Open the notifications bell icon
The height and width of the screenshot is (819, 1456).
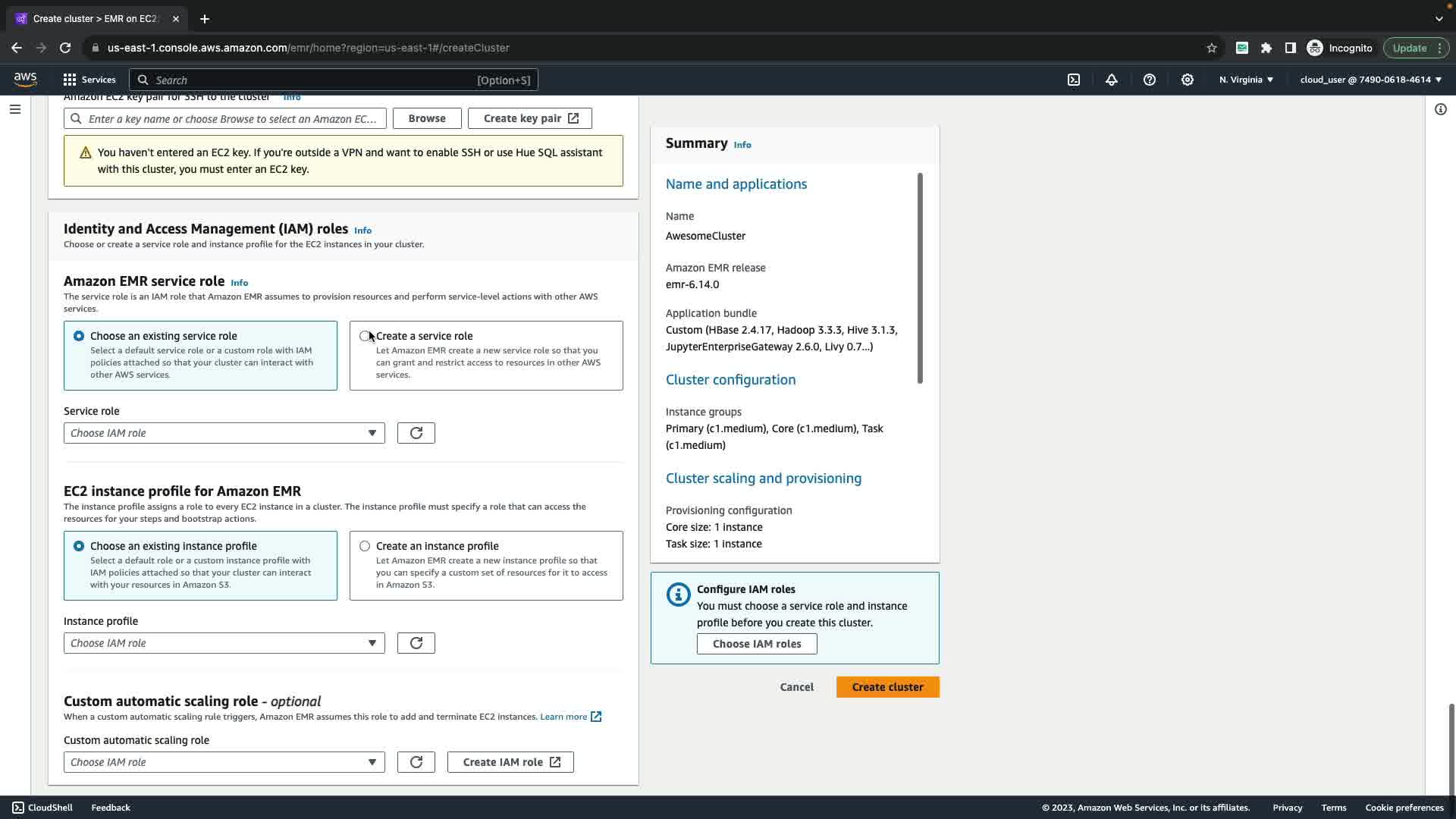click(x=1112, y=80)
